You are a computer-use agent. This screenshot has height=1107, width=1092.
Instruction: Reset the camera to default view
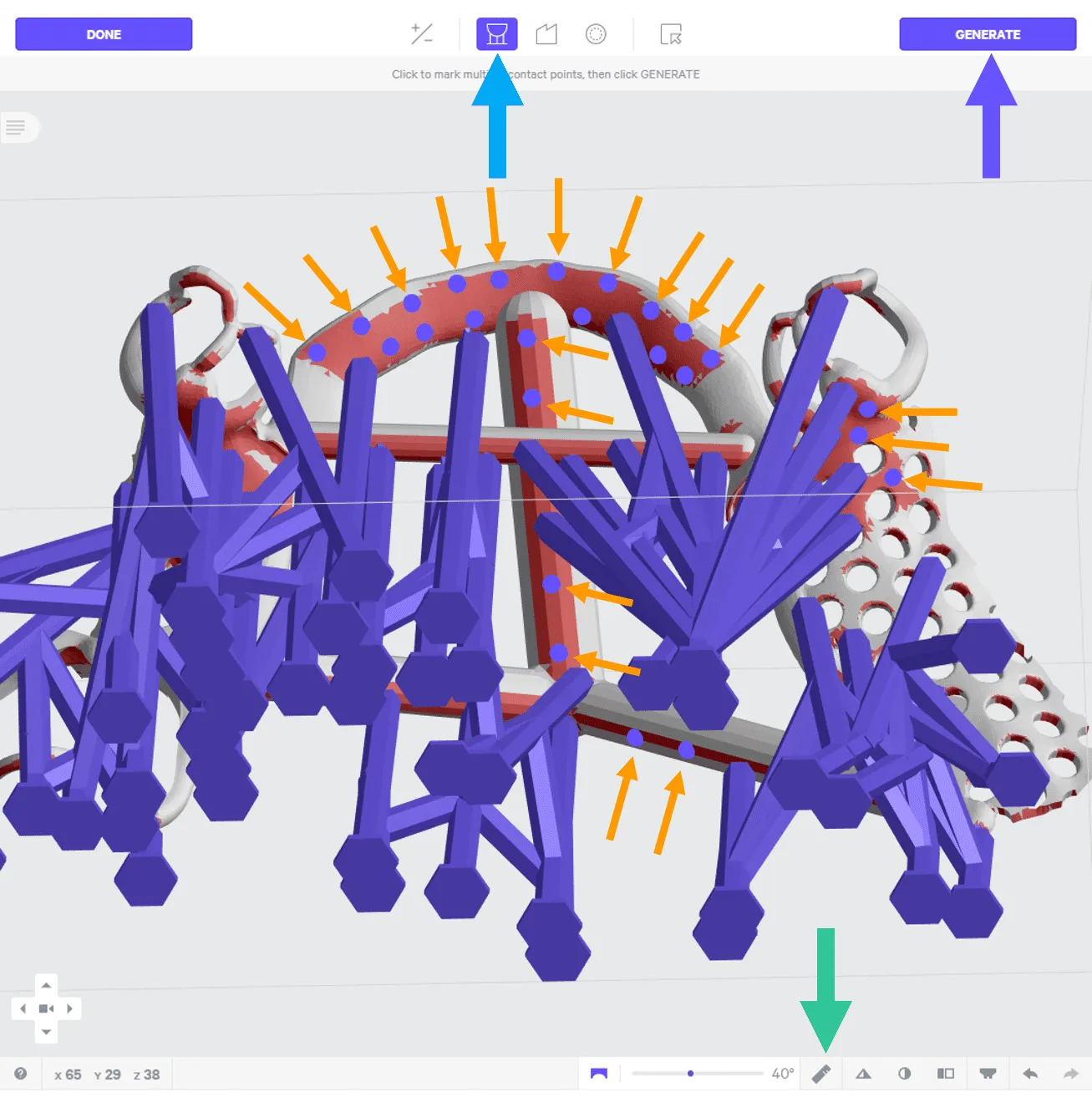[47, 1008]
